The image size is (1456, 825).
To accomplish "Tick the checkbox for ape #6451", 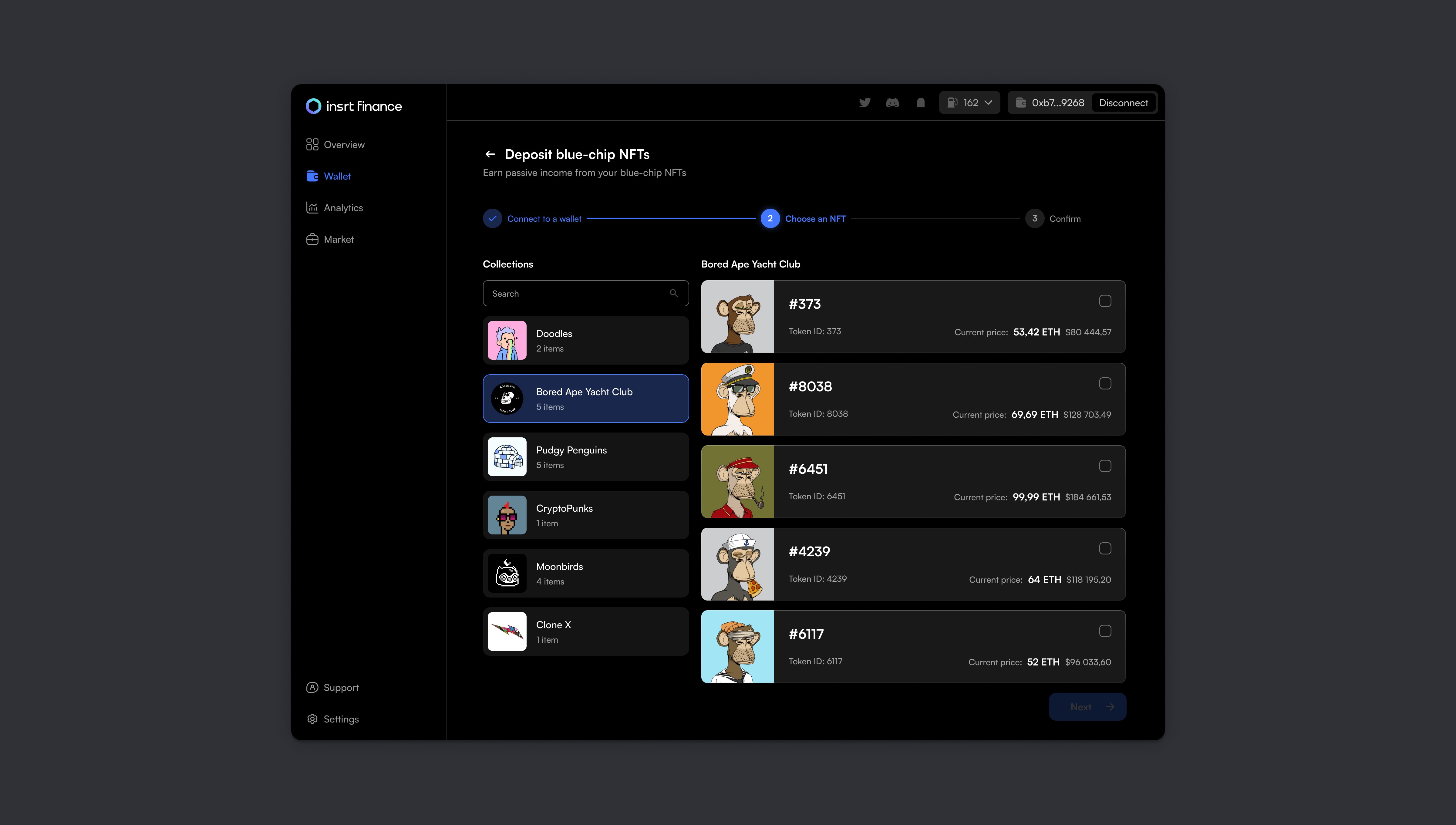I will tap(1105, 466).
